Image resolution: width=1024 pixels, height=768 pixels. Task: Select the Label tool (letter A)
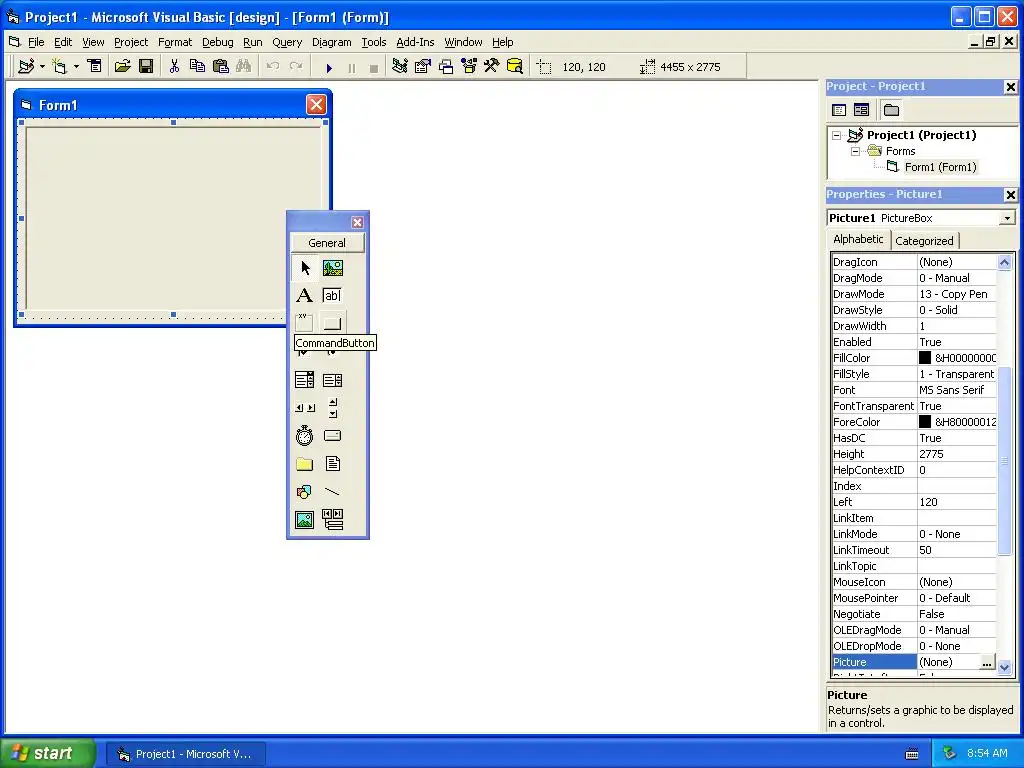pos(304,296)
